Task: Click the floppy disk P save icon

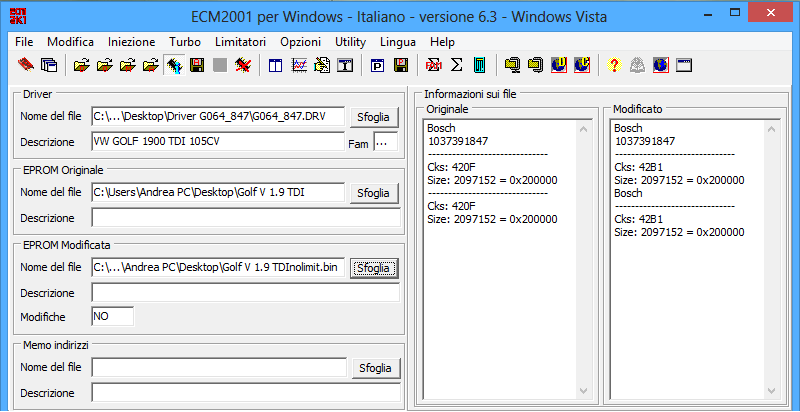Action: click(401, 65)
